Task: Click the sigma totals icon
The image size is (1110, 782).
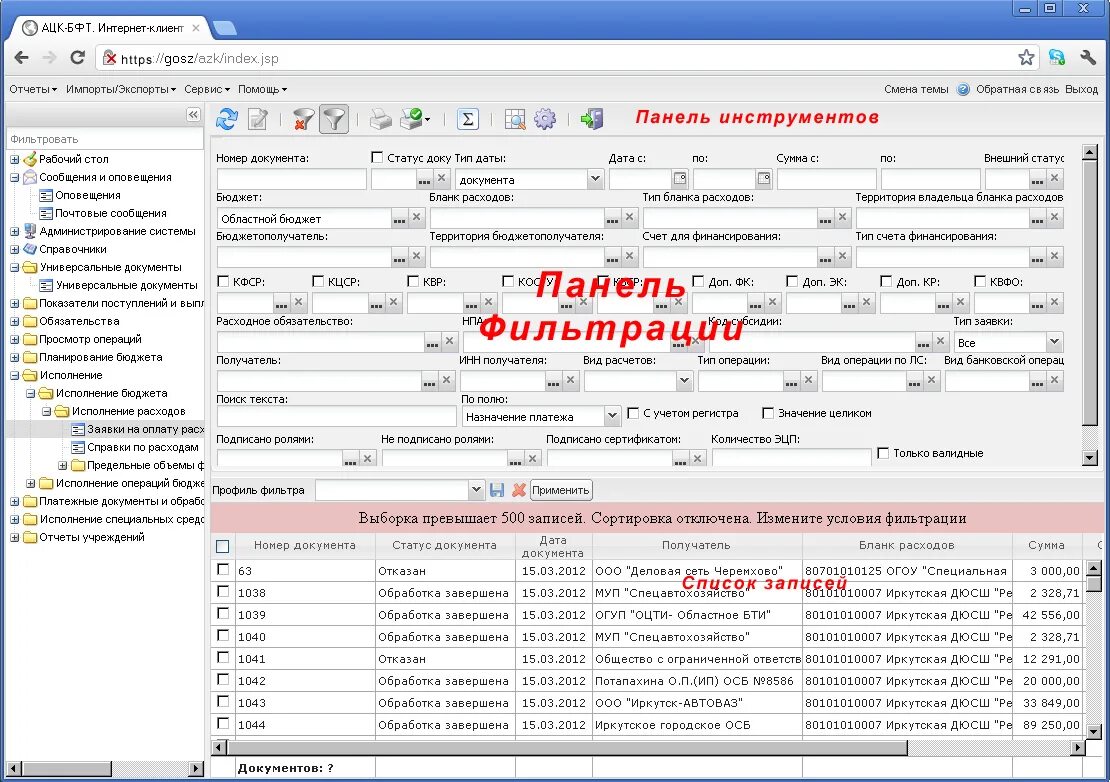Action: point(468,118)
